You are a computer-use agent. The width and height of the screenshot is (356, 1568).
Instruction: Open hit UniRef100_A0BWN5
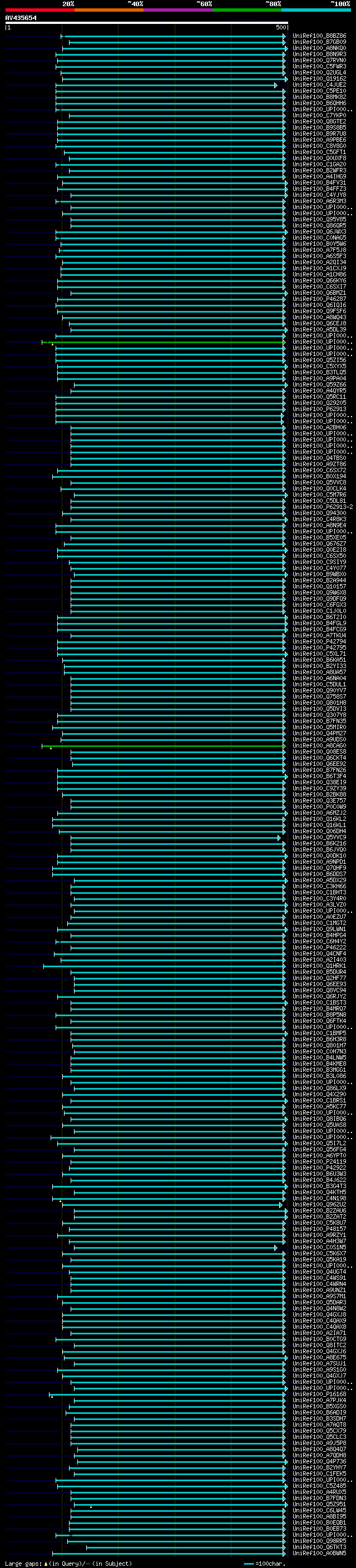pos(319,1553)
